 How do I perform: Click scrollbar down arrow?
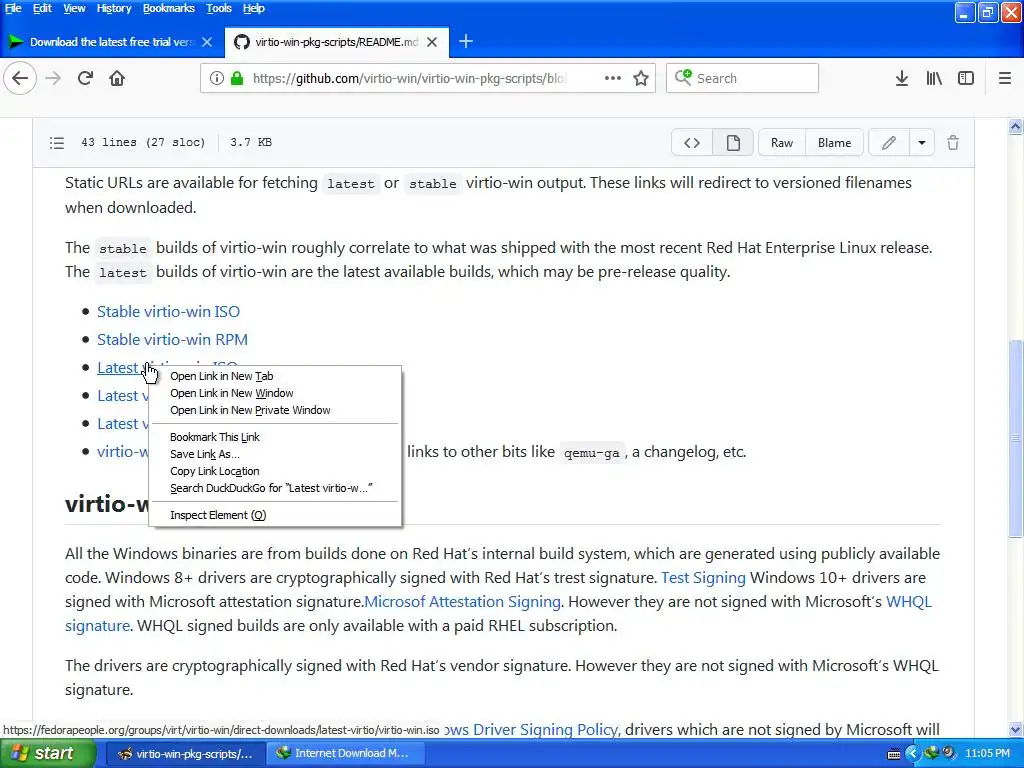click(x=1016, y=729)
